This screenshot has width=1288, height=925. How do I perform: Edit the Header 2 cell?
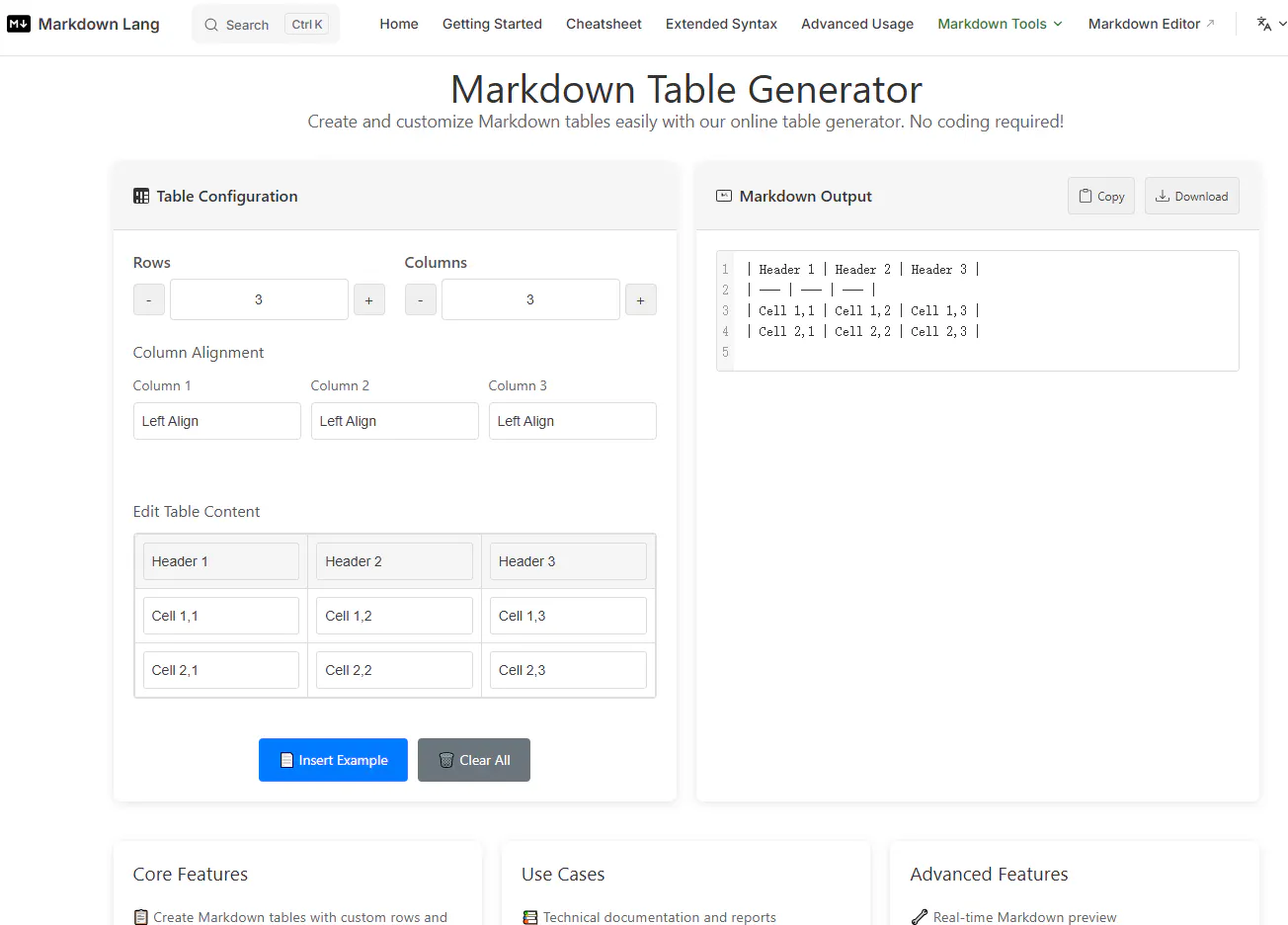pos(395,561)
